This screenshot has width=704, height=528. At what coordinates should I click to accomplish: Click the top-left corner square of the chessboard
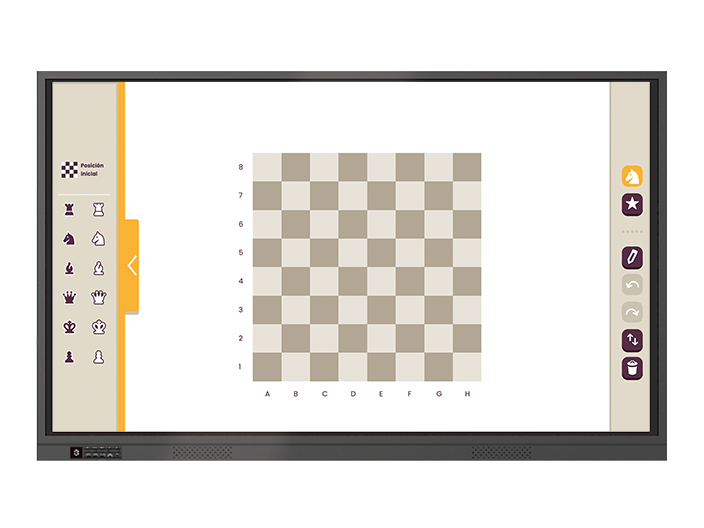pyautogui.click(x=267, y=167)
